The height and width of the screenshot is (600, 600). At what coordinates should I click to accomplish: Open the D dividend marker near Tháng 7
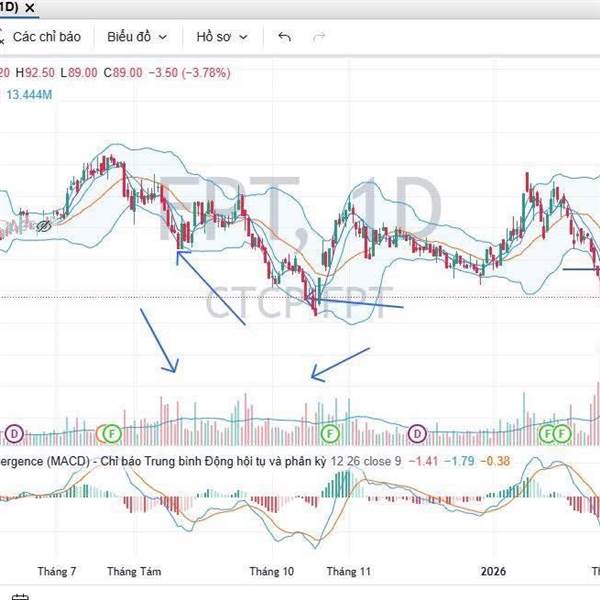click(x=15, y=434)
